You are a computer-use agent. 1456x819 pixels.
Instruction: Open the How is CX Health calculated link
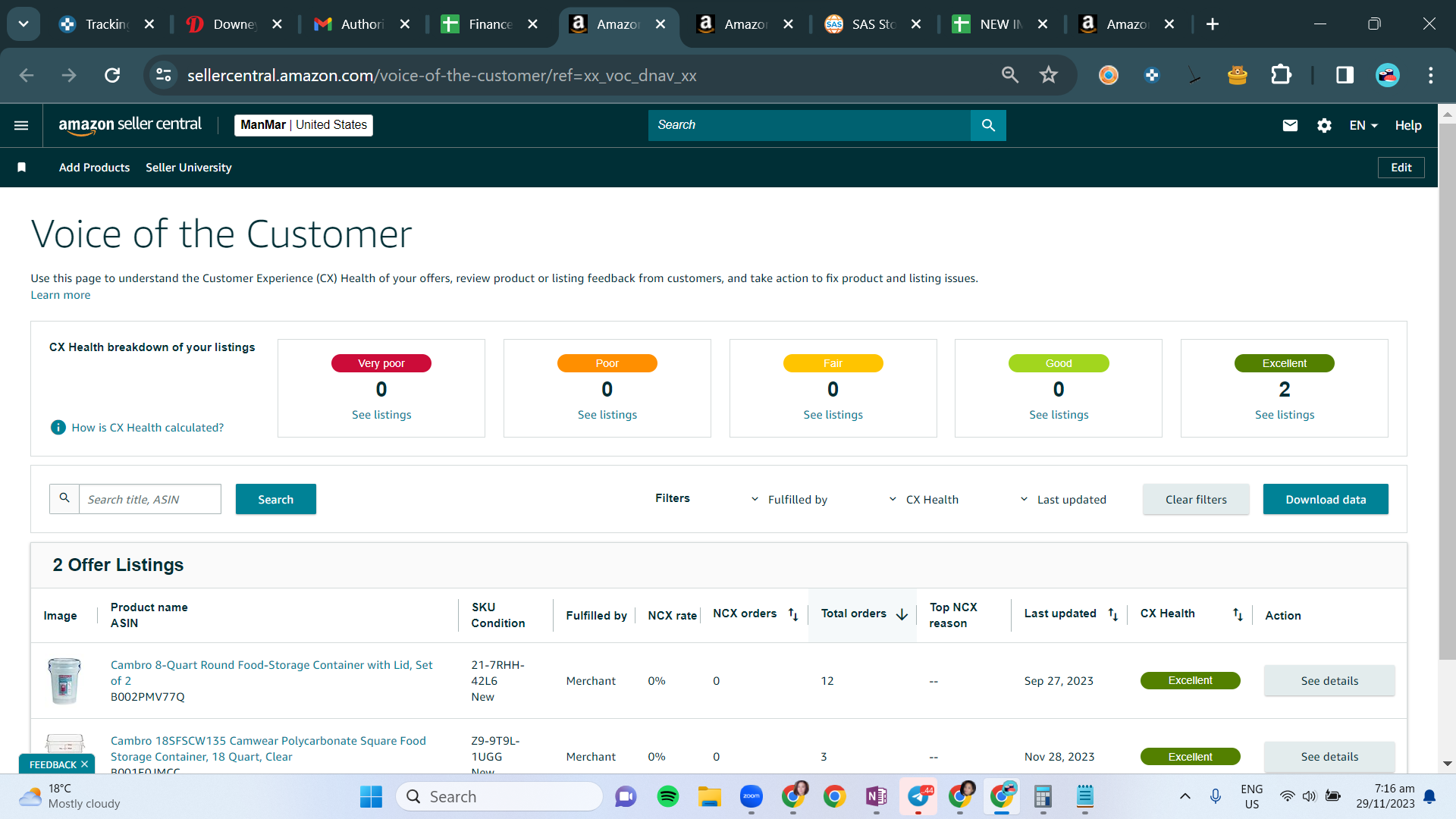click(148, 428)
